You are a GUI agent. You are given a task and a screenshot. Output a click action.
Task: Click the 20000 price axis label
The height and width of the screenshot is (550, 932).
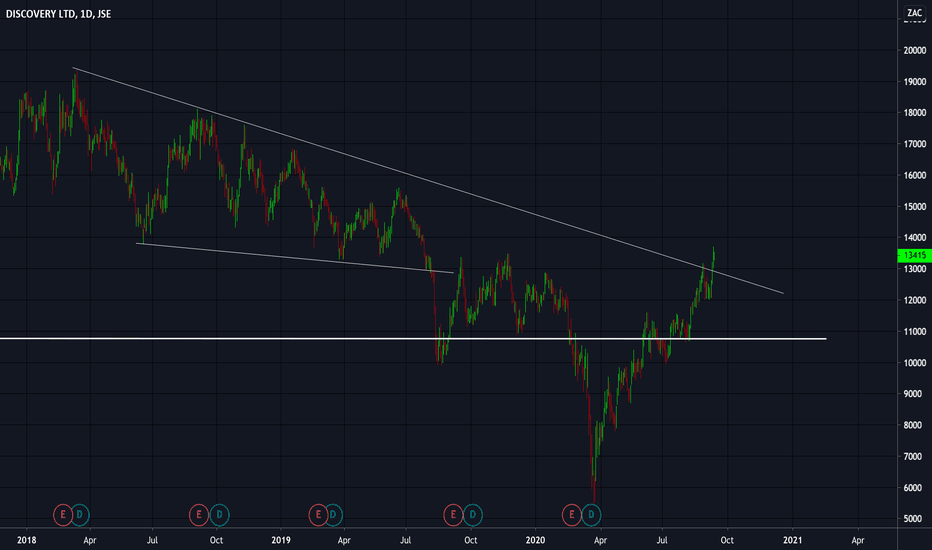(x=914, y=51)
